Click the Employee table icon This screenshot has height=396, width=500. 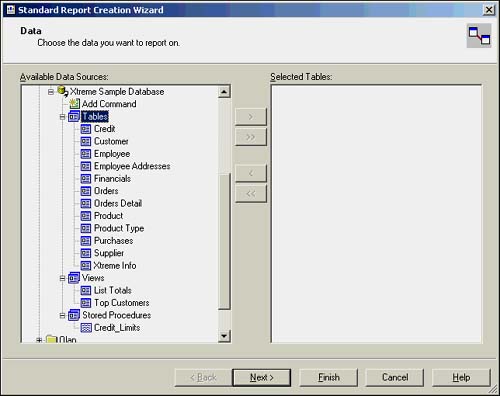86,154
